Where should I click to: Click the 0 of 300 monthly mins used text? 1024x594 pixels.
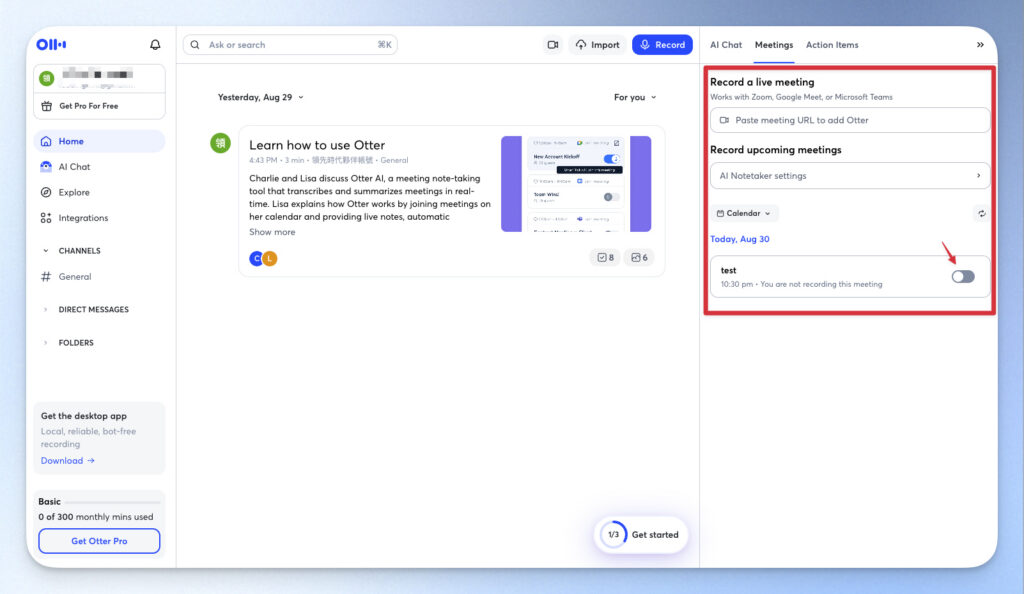point(95,517)
